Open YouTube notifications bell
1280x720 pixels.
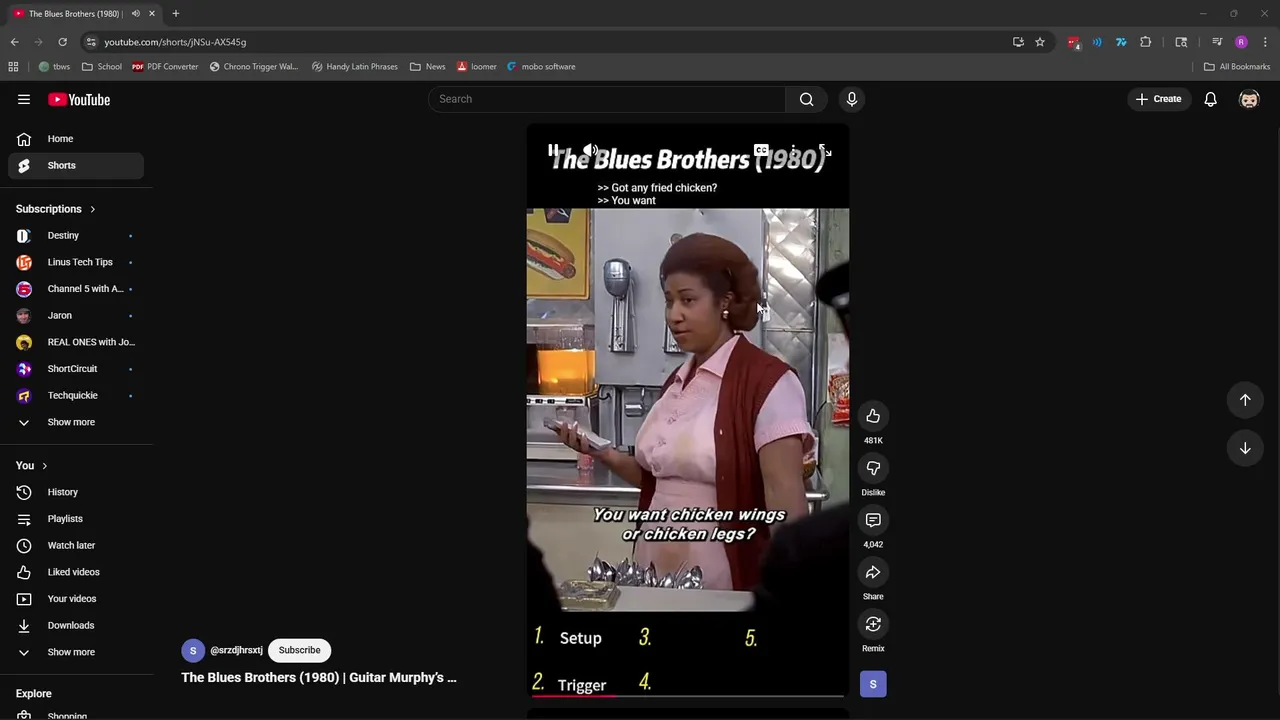point(1210,99)
